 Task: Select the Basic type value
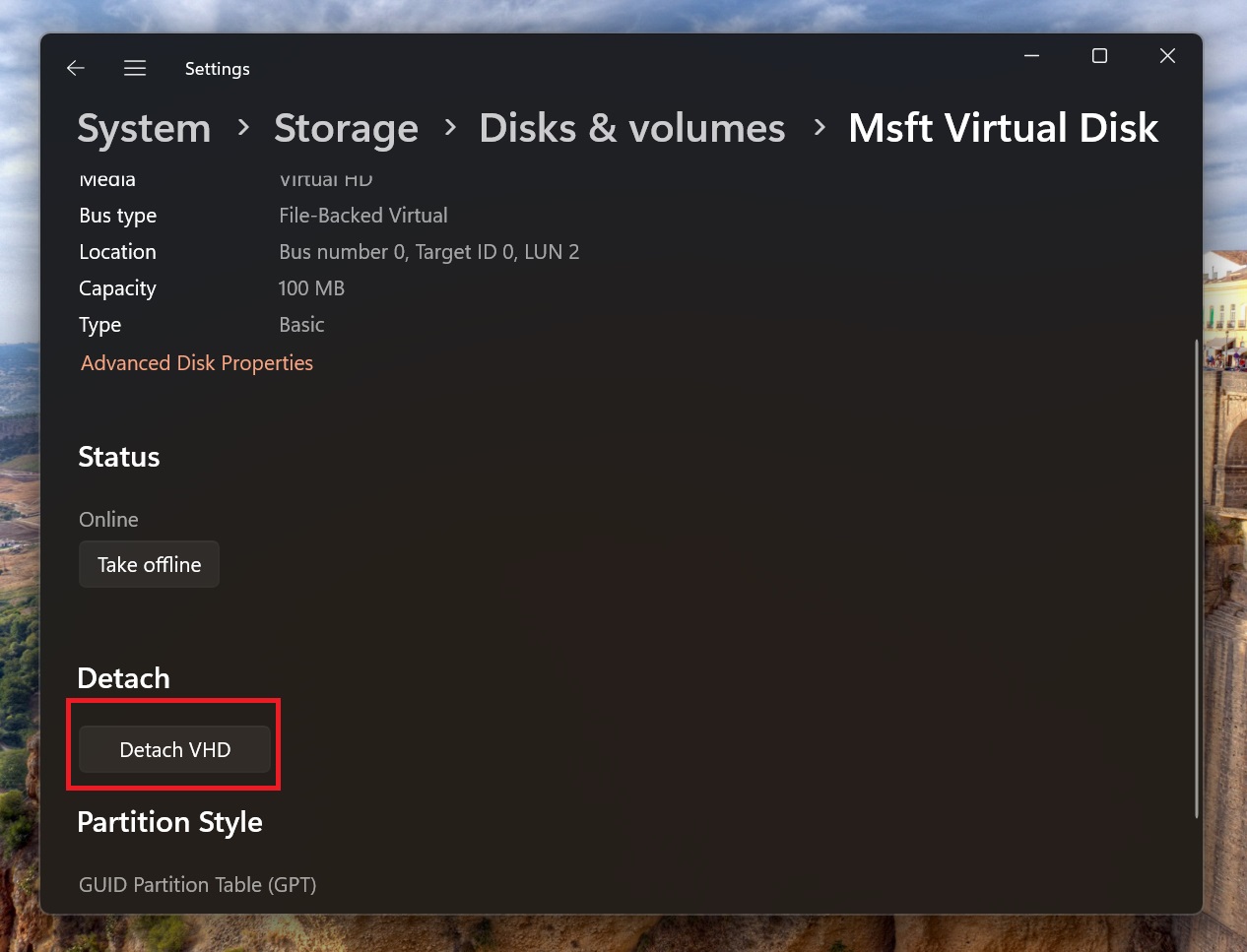pyautogui.click(x=301, y=325)
